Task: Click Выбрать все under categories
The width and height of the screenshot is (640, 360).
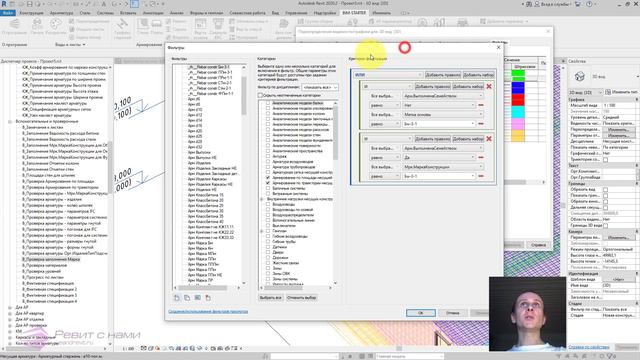Action: coord(270,298)
